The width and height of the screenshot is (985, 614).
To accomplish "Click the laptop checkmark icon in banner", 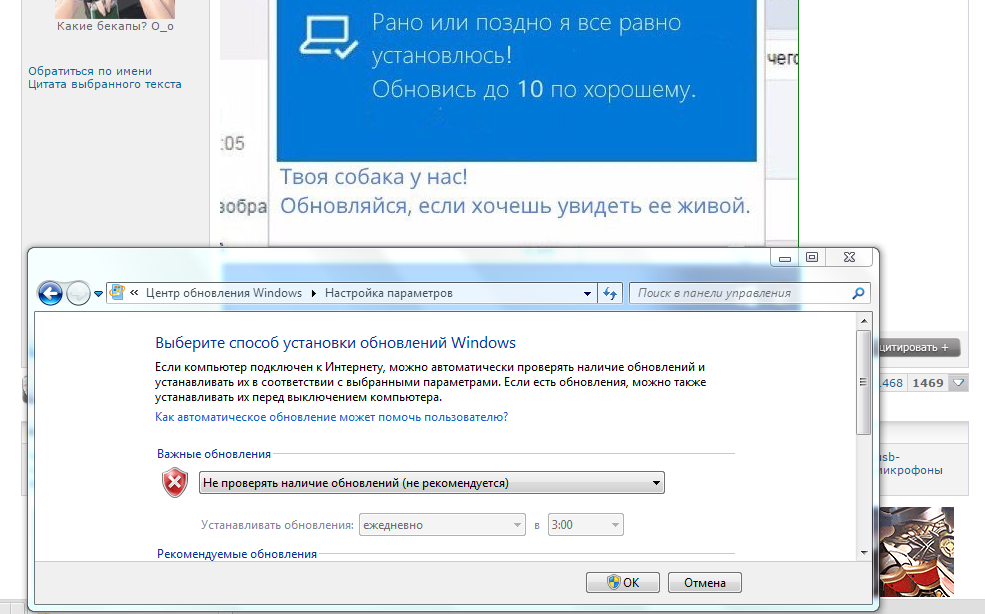I will pyautogui.click(x=329, y=38).
